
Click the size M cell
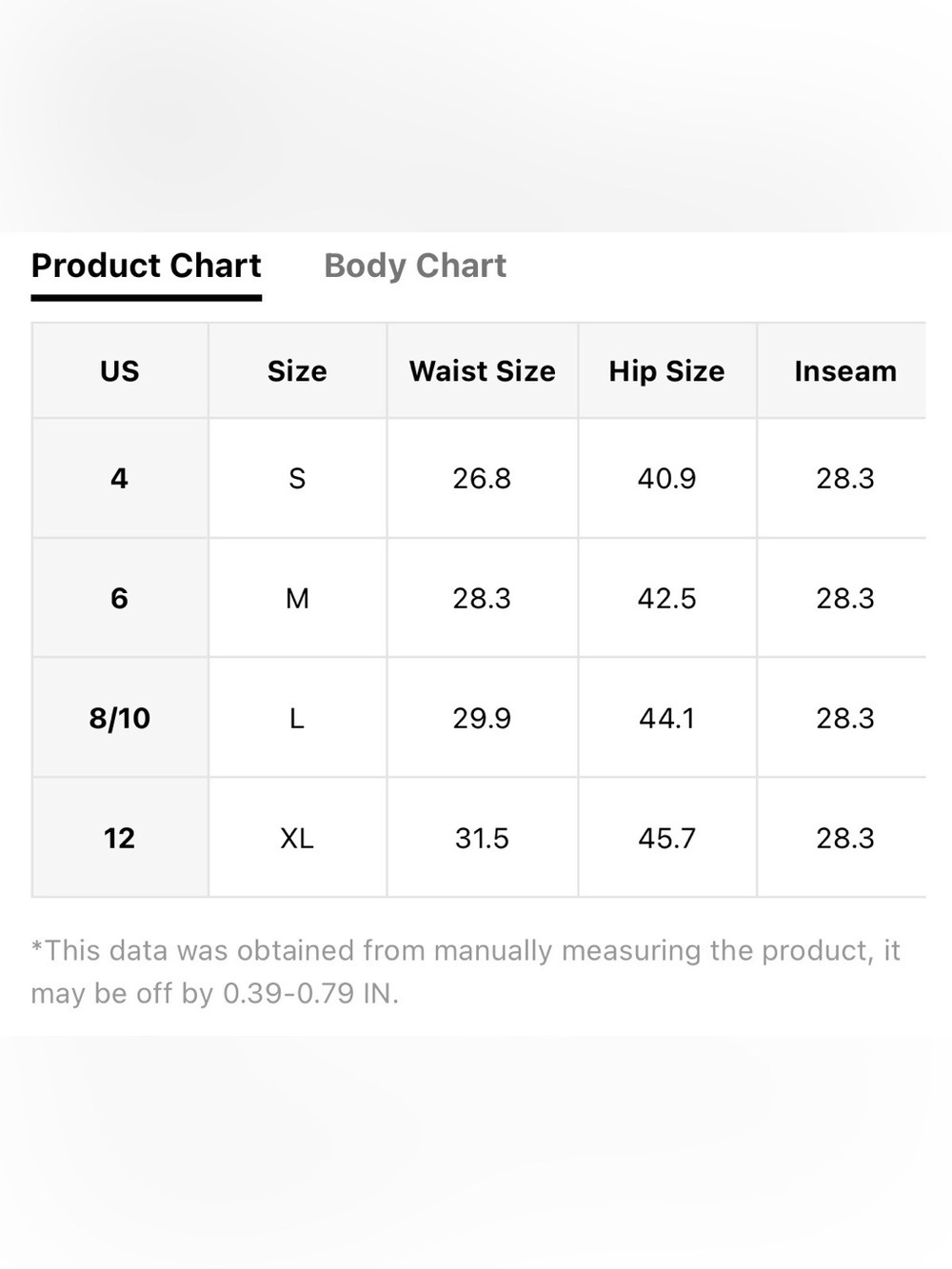tap(297, 598)
